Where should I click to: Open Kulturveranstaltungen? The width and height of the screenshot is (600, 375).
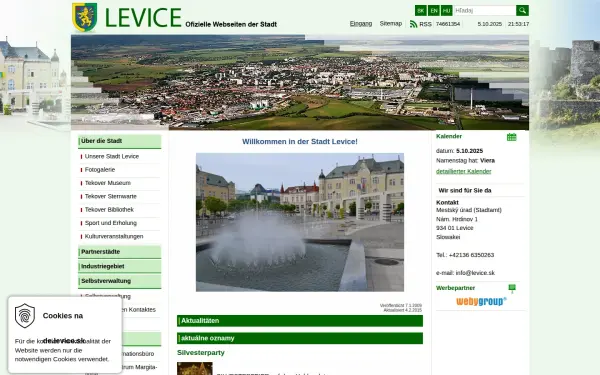coord(114,236)
